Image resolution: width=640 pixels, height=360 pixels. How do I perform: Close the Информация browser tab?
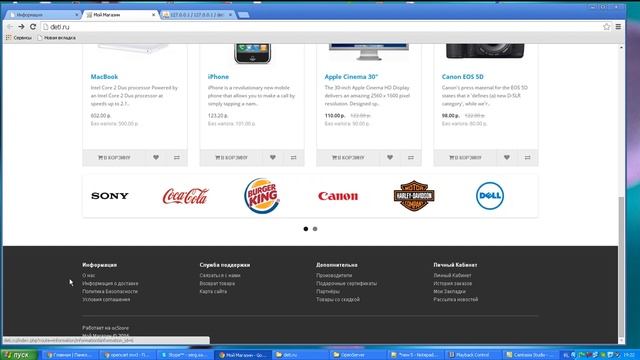click(77, 15)
